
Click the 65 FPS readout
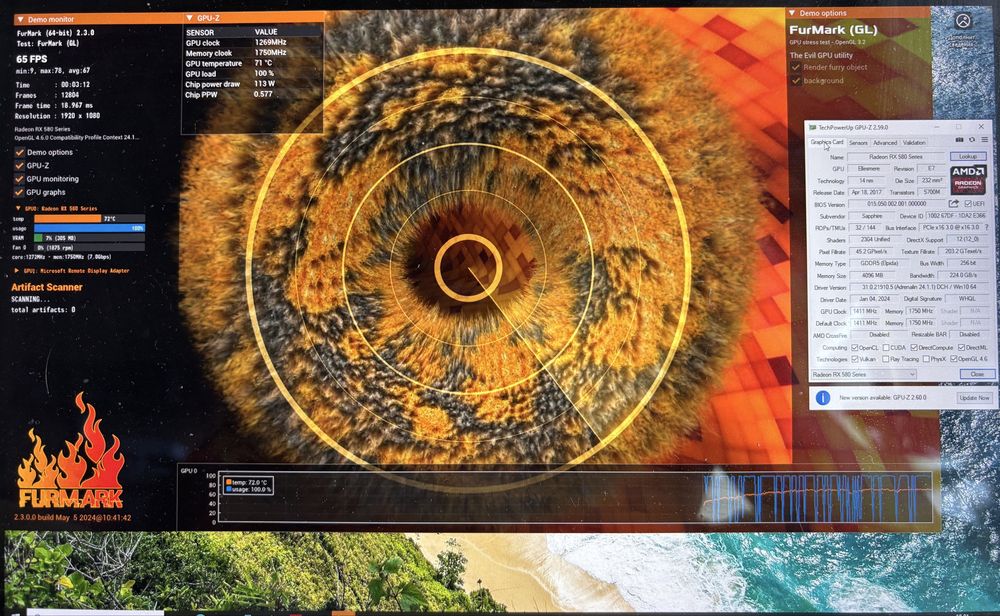click(x=32, y=59)
